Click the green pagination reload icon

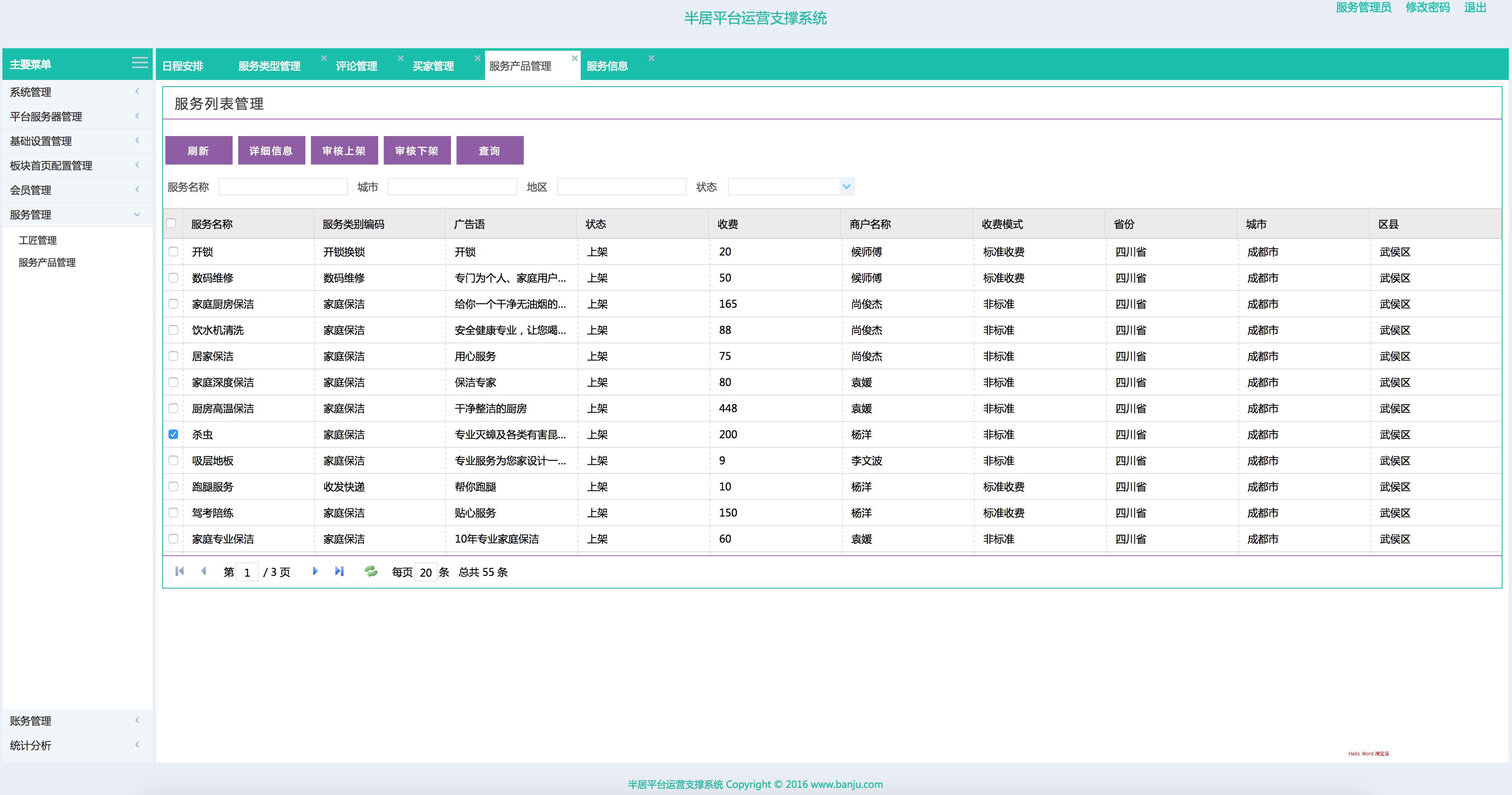(x=371, y=571)
